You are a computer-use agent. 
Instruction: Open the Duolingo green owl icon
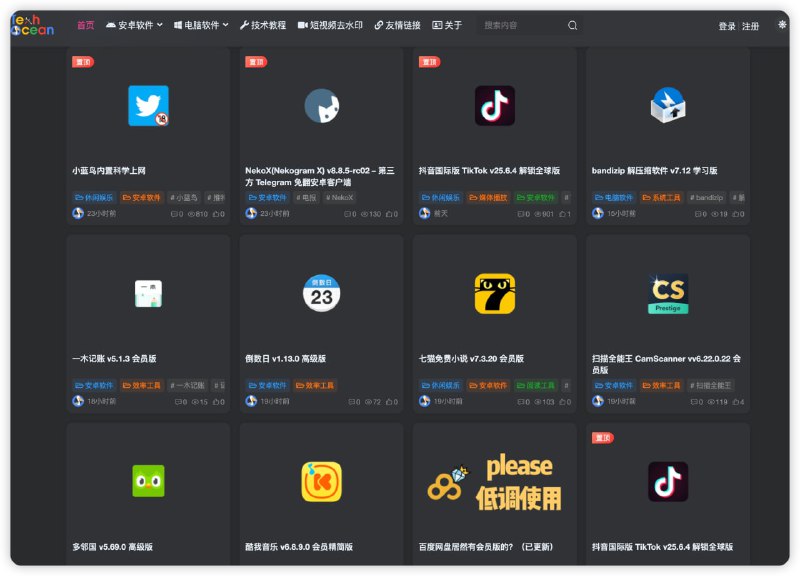click(x=148, y=481)
